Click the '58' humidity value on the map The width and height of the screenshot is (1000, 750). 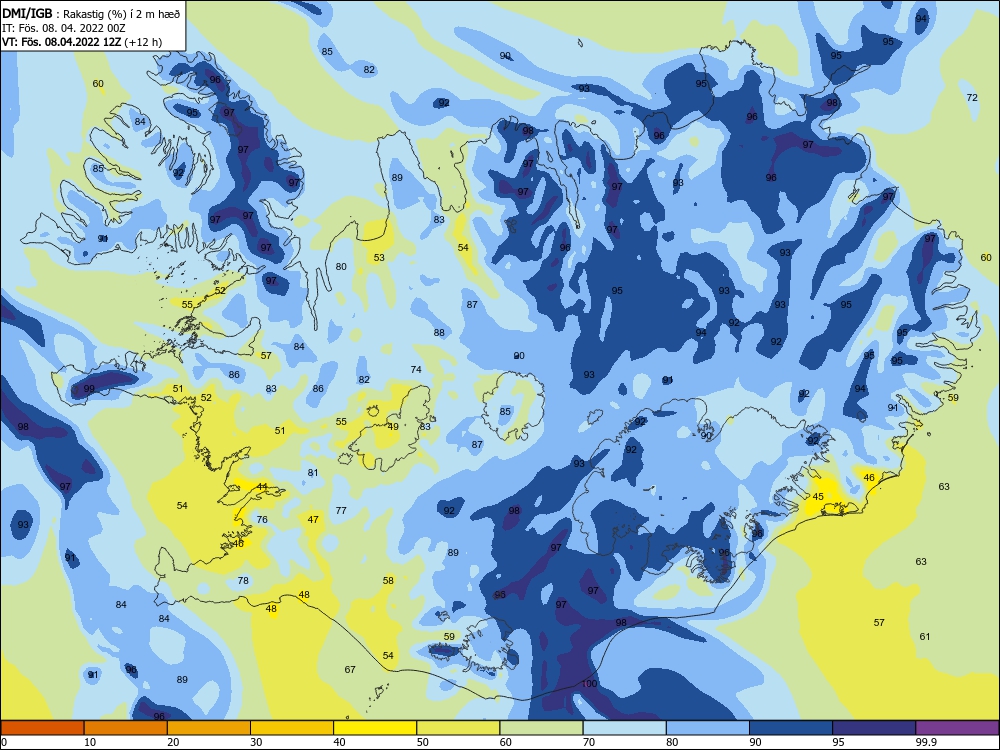click(x=388, y=580)
